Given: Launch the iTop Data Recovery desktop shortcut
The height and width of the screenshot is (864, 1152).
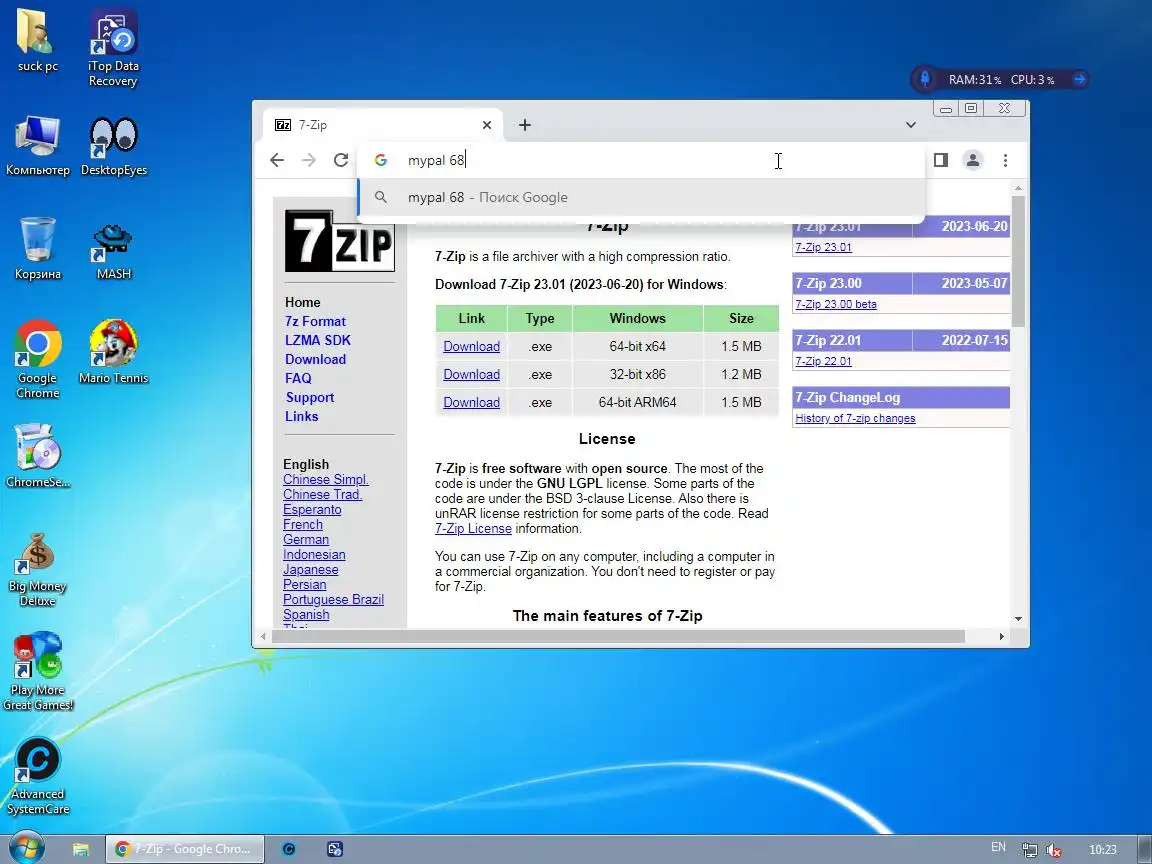Looking at the screenshot, I should click(x=113, y=47).
